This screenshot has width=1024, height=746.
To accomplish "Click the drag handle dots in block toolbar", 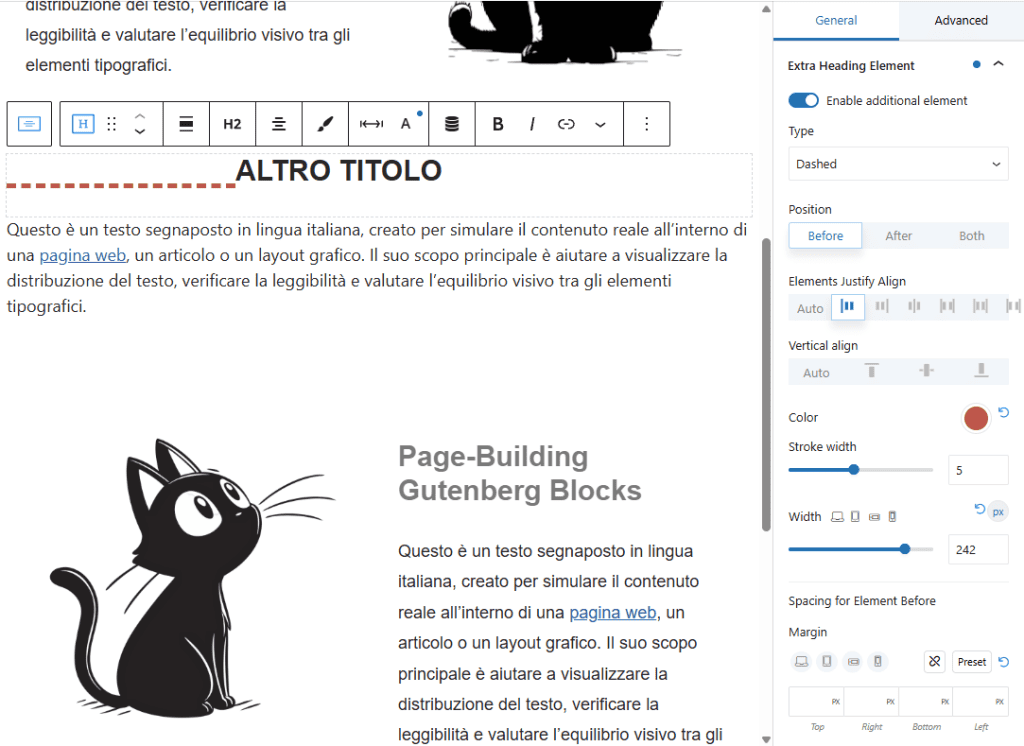I will tap(112, 123).
